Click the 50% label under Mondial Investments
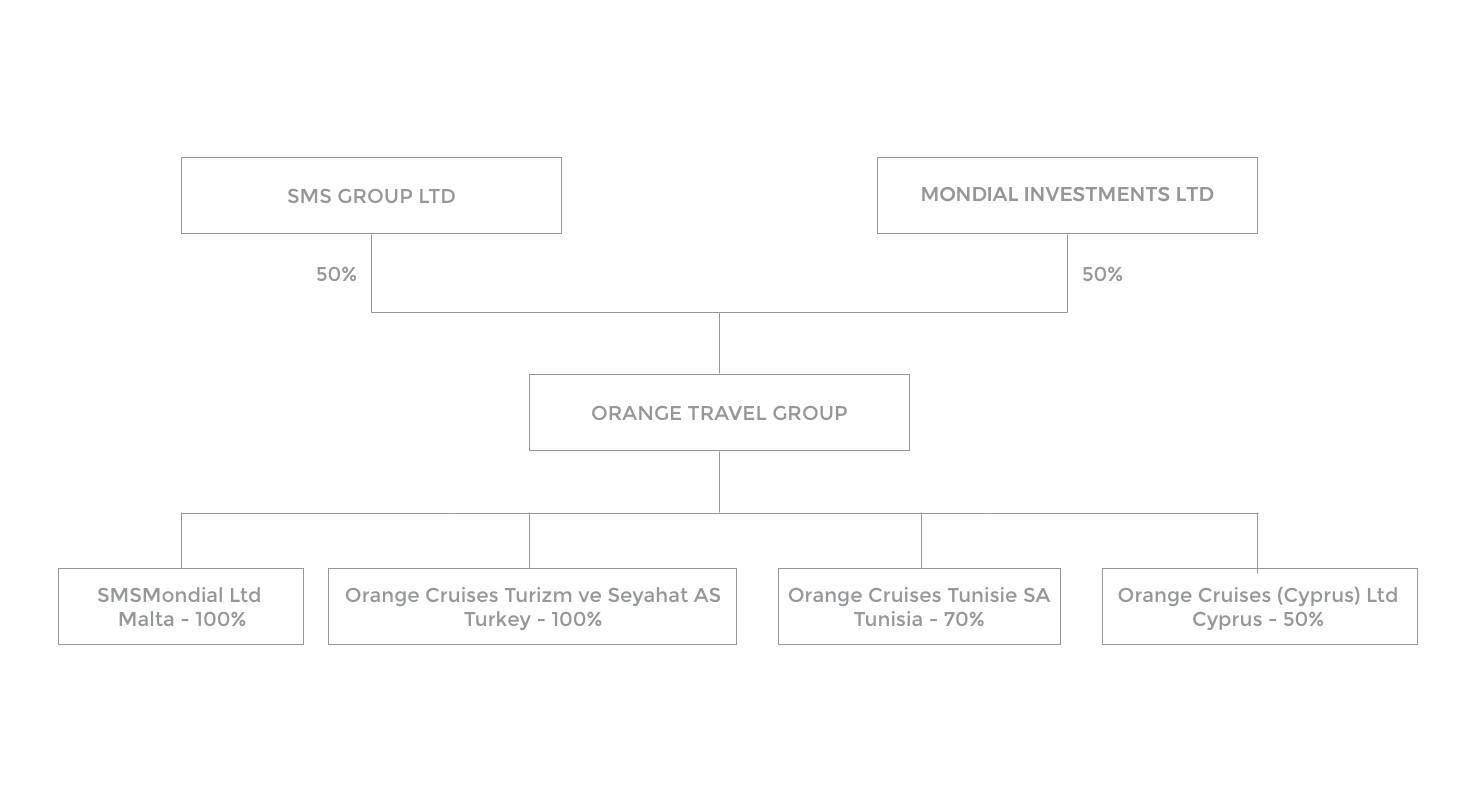This screenshot has height=801, width=1476. (1102, 274)
